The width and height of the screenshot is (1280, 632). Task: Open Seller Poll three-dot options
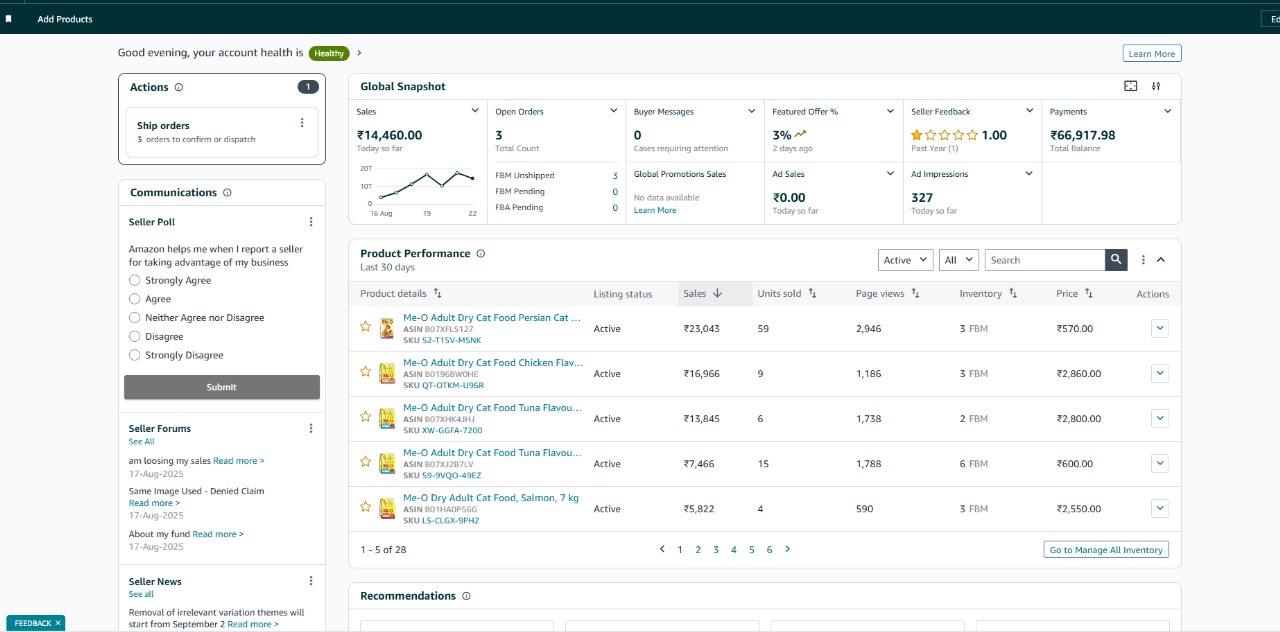[311, 222]
